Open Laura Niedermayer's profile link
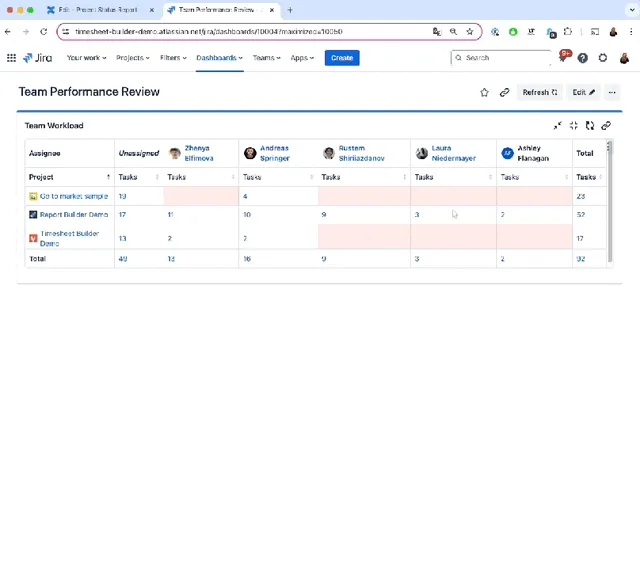640x570 pixels. [x=453, y=153]
